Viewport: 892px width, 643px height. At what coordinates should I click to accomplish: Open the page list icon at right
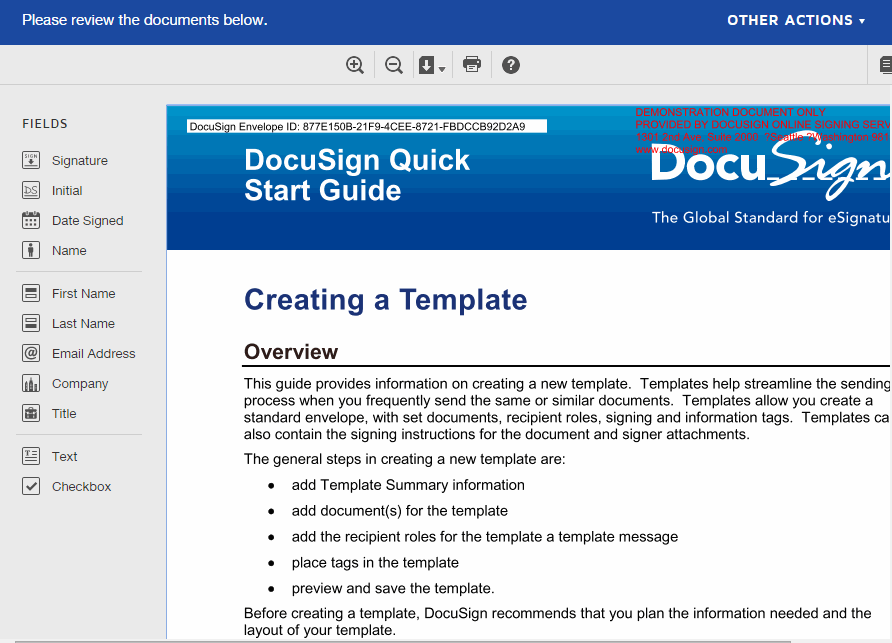885,65
